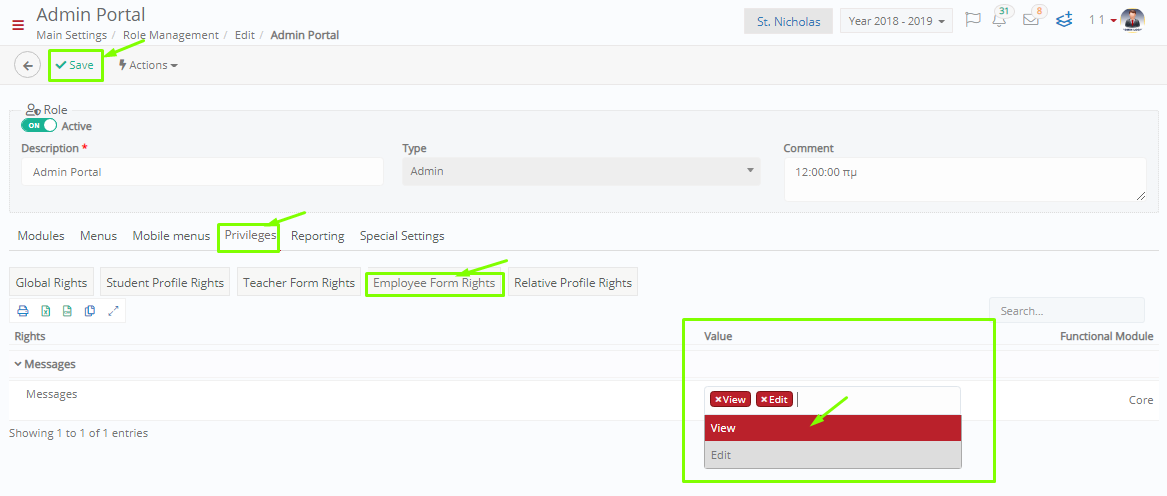Screen dimensions: 1167x496
Task: Switch to the Menus tab
Action: click(x=98, y=236)
